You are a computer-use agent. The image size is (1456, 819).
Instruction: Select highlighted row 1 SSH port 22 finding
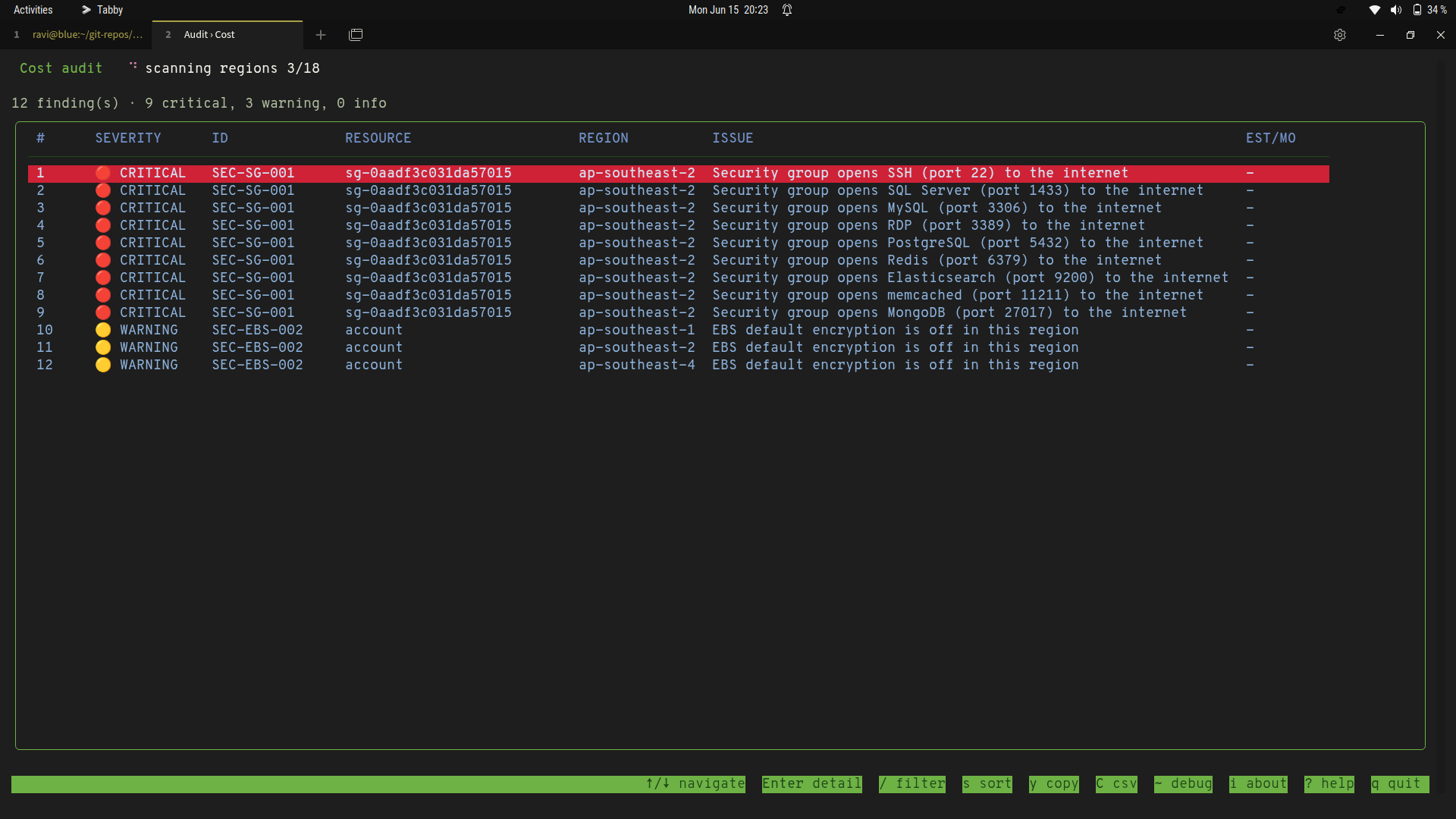[679, 174]
